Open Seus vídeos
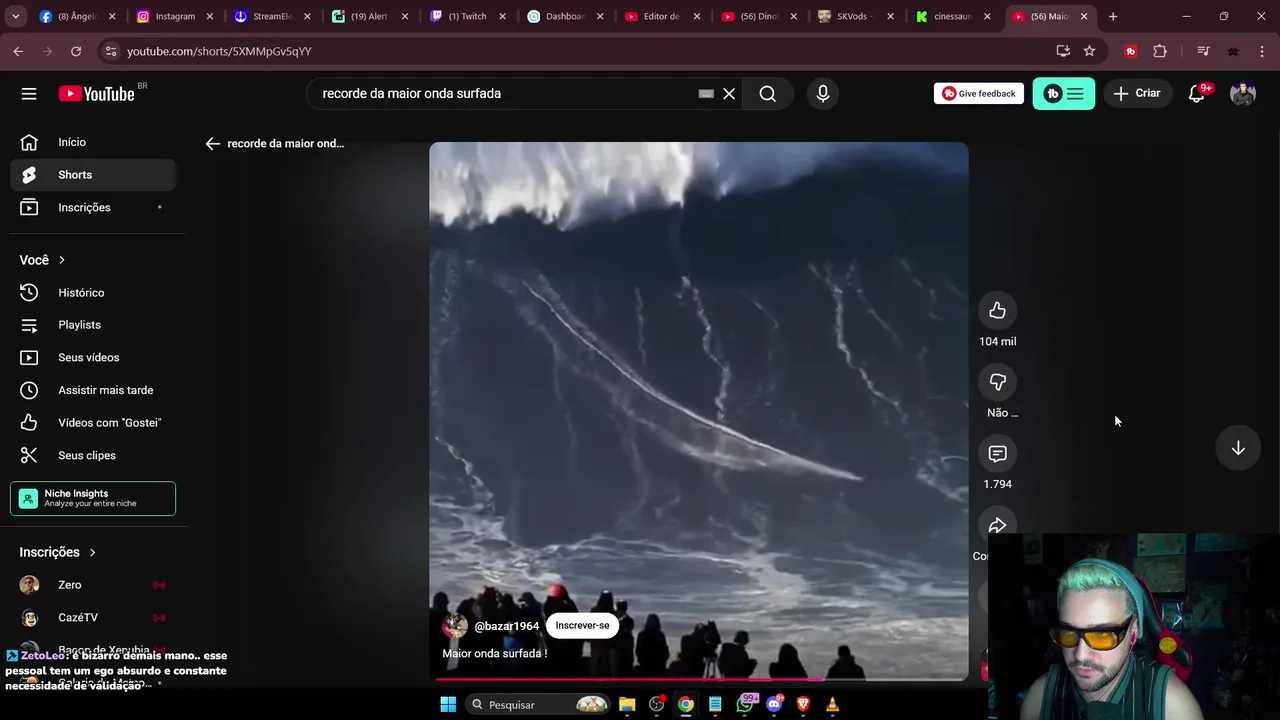 click(93, 357)
